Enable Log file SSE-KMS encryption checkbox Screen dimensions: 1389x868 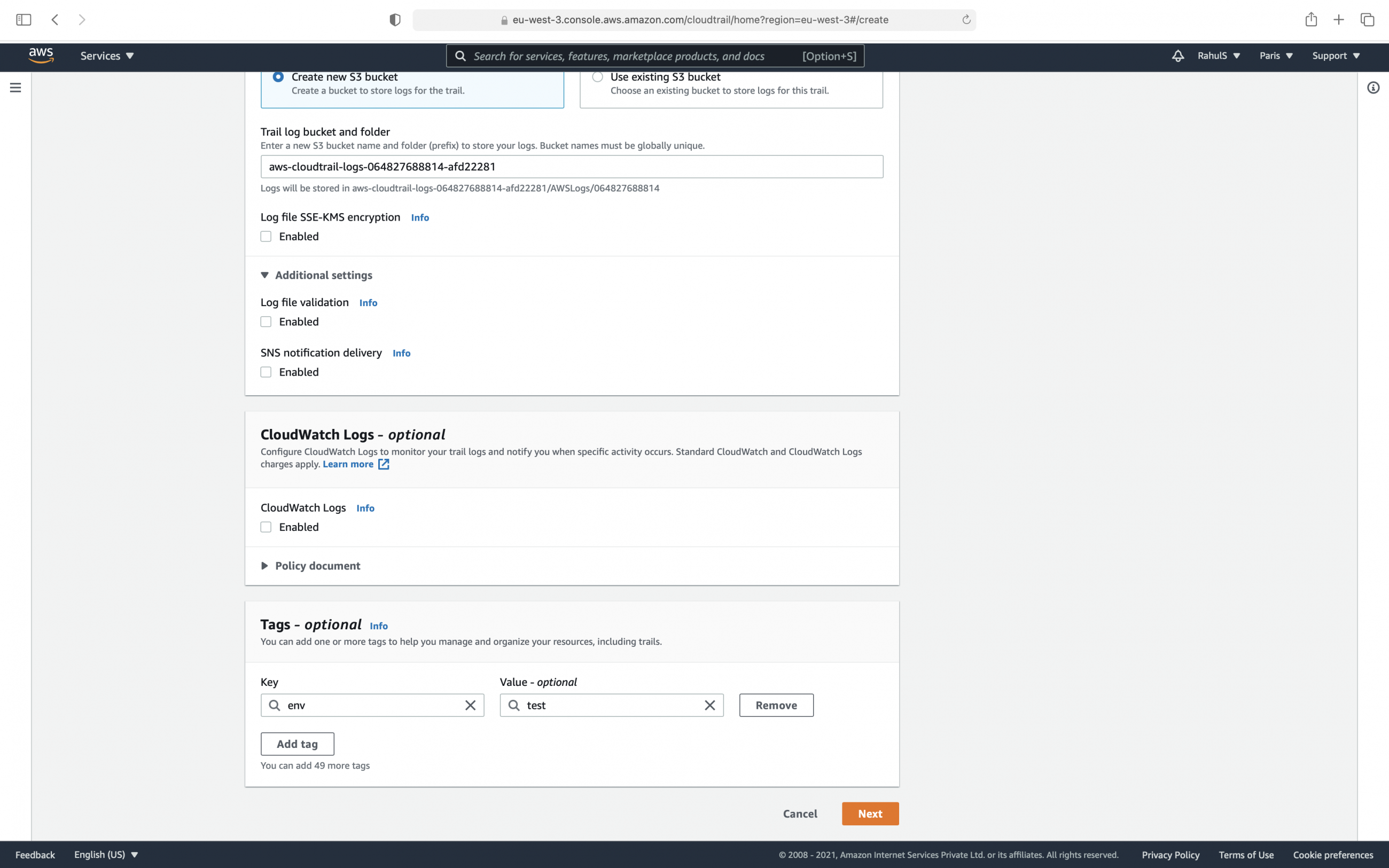[x=266, y=237]
